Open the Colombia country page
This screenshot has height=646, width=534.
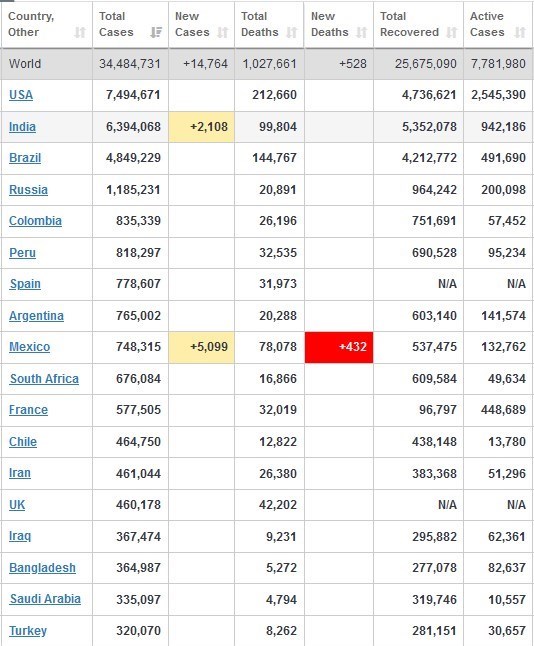(35, 221)
